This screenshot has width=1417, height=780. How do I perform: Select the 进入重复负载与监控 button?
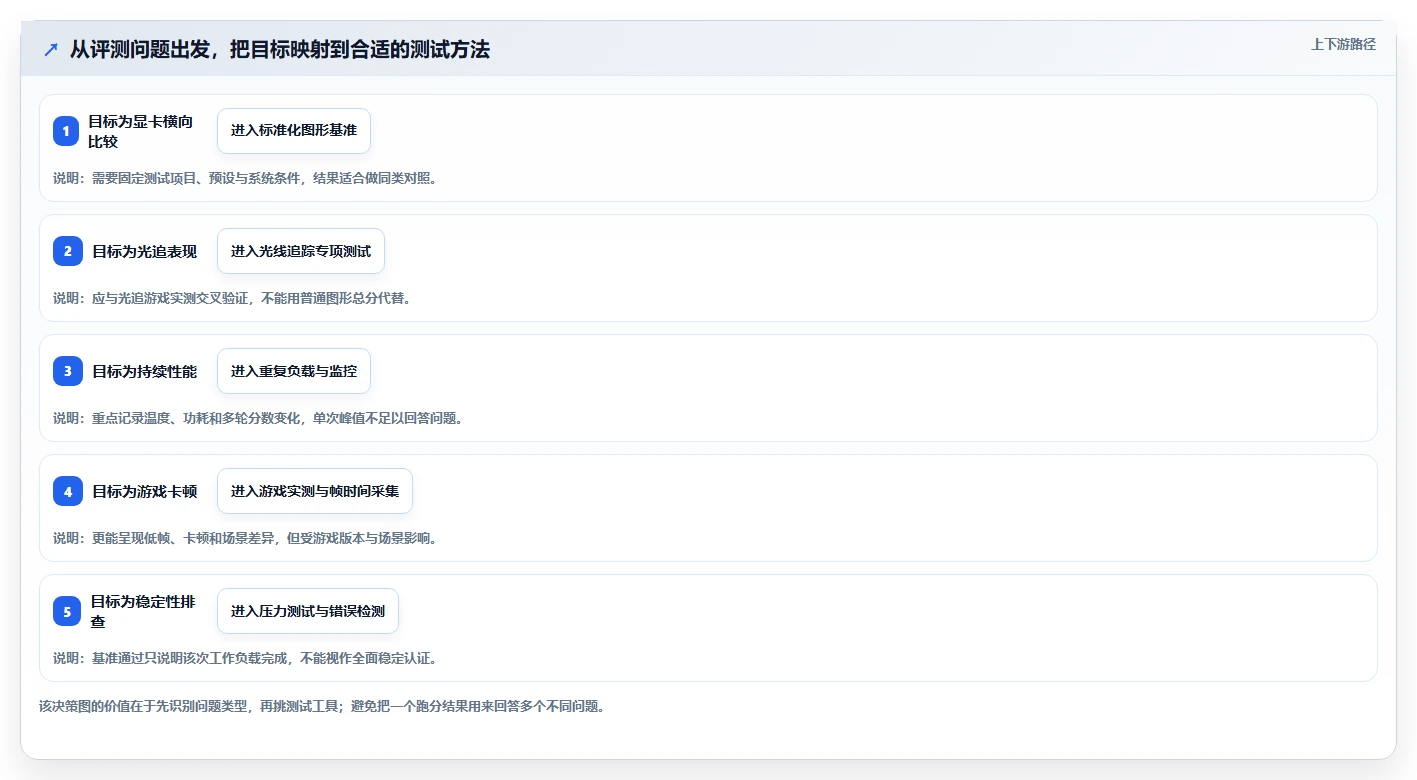[294, 371]
